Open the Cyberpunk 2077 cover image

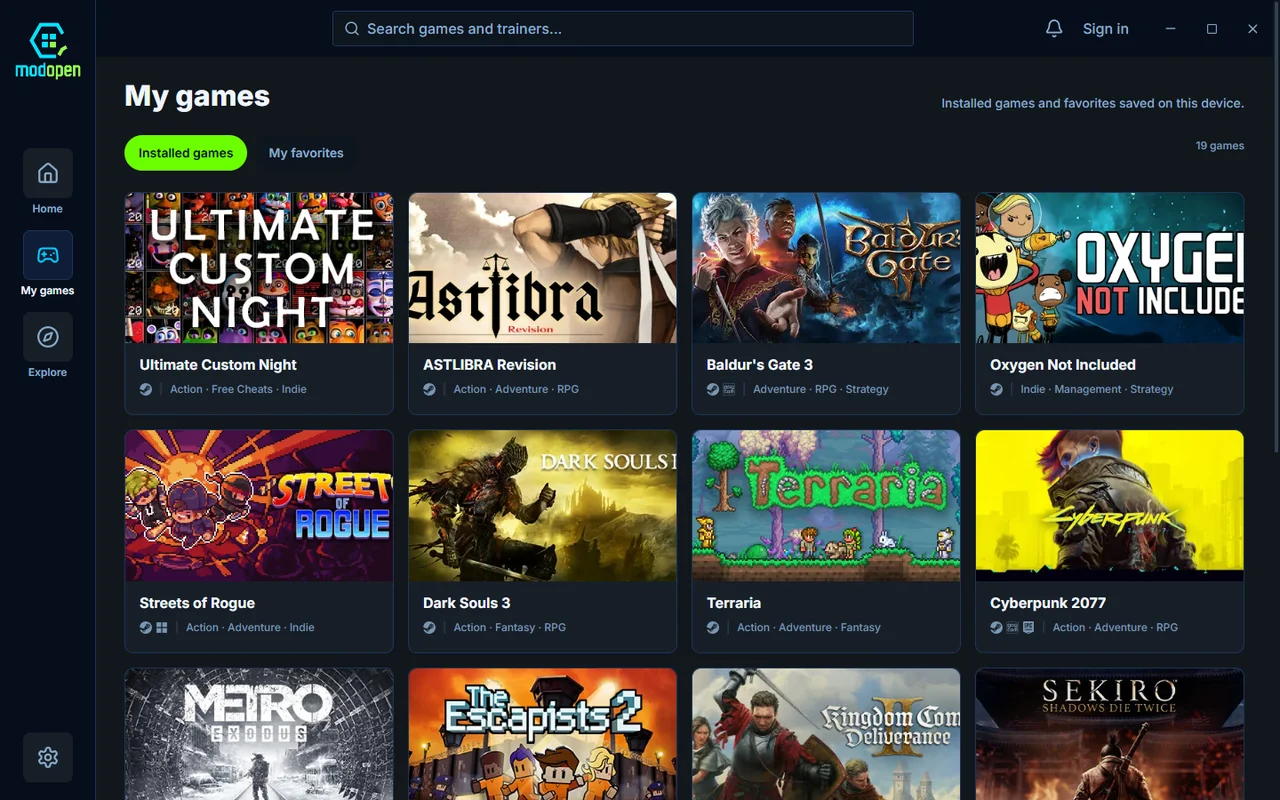click(1110, 506)
